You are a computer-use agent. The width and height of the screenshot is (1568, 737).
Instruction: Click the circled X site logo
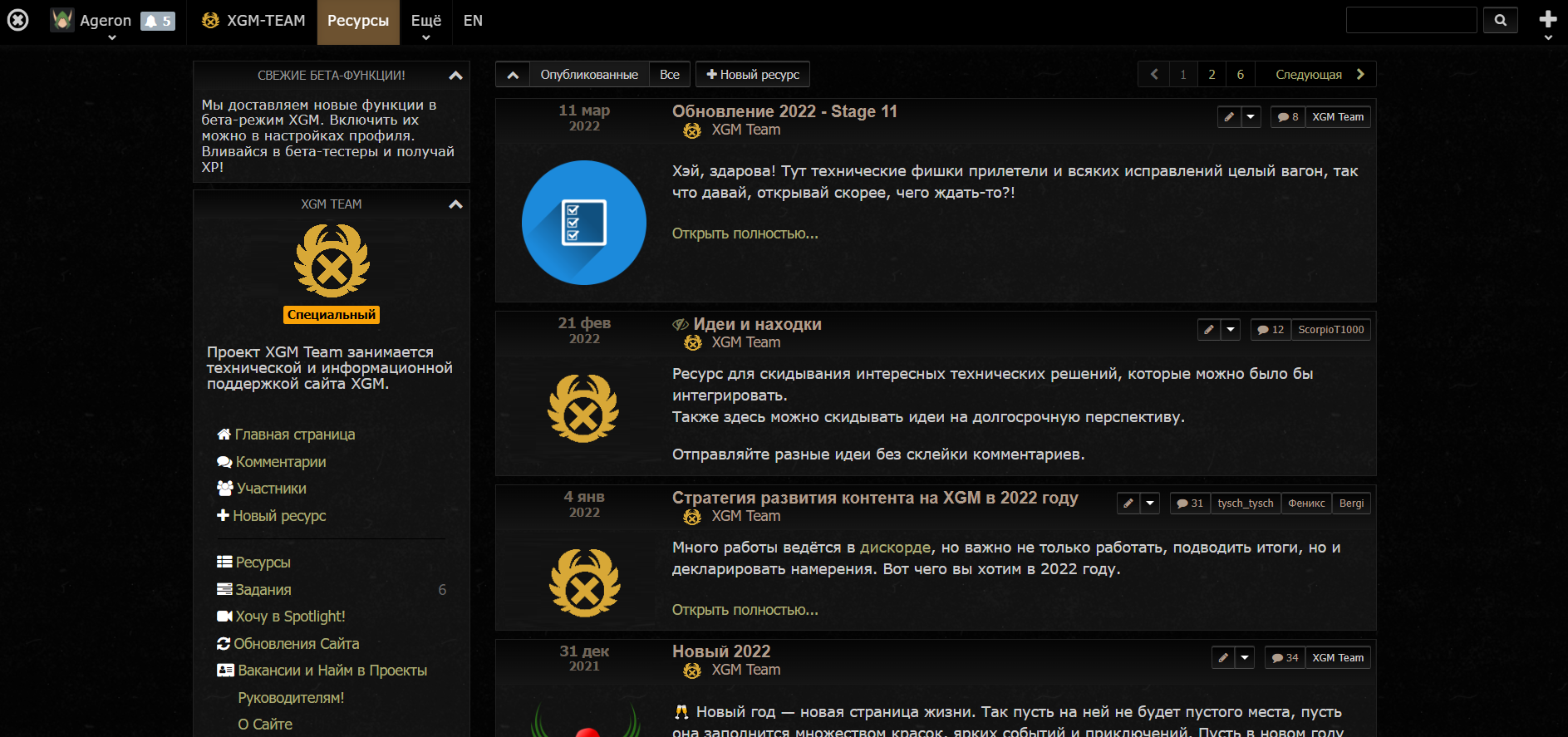[17, 20]
